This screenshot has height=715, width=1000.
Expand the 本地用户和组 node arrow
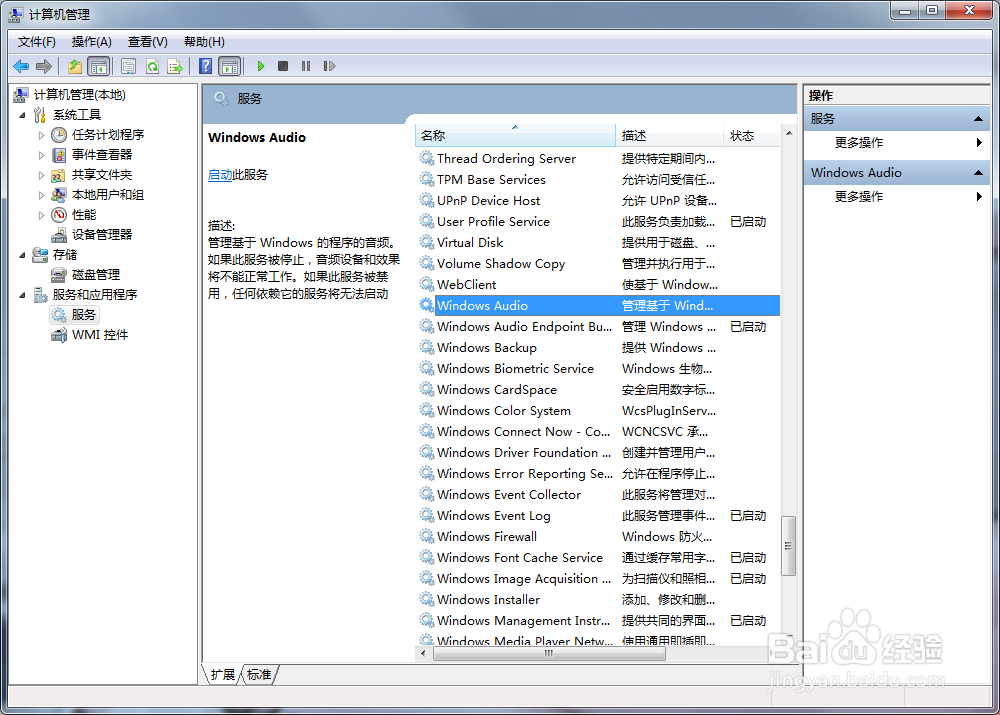tap(41, 195)
